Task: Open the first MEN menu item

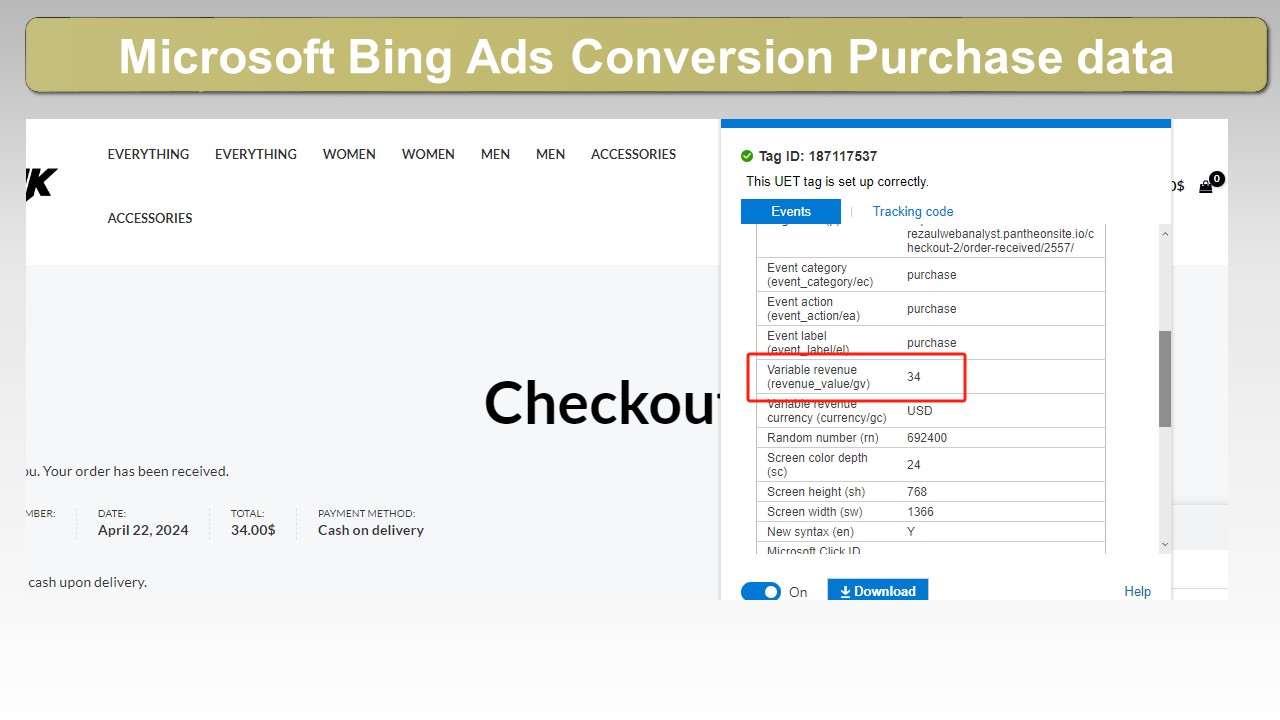Action: [x=495, y=154]
